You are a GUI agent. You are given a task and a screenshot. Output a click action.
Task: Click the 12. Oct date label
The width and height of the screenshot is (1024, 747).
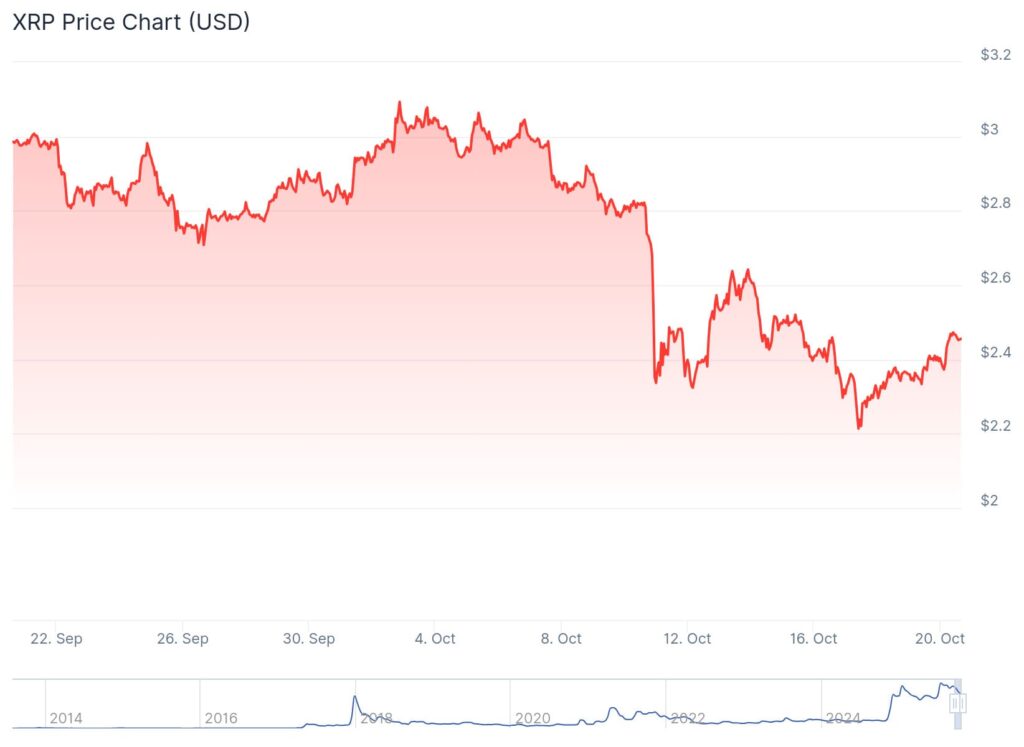[x=687, y=638]
